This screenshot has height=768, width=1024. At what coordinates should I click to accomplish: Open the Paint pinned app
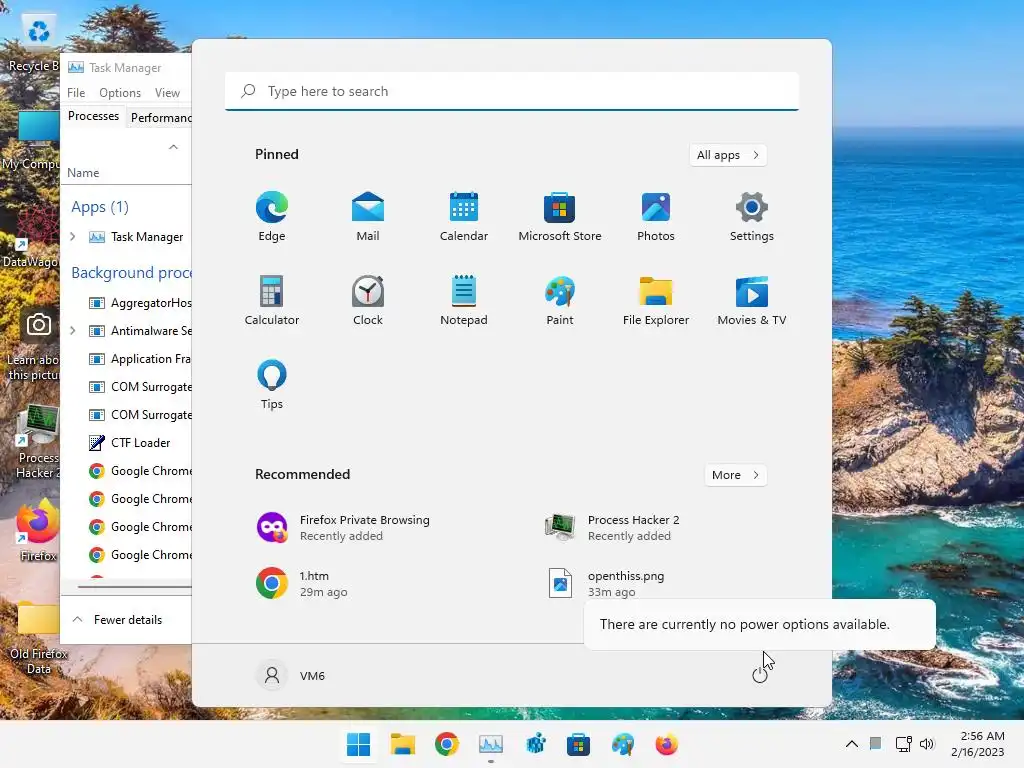(560, 300)
